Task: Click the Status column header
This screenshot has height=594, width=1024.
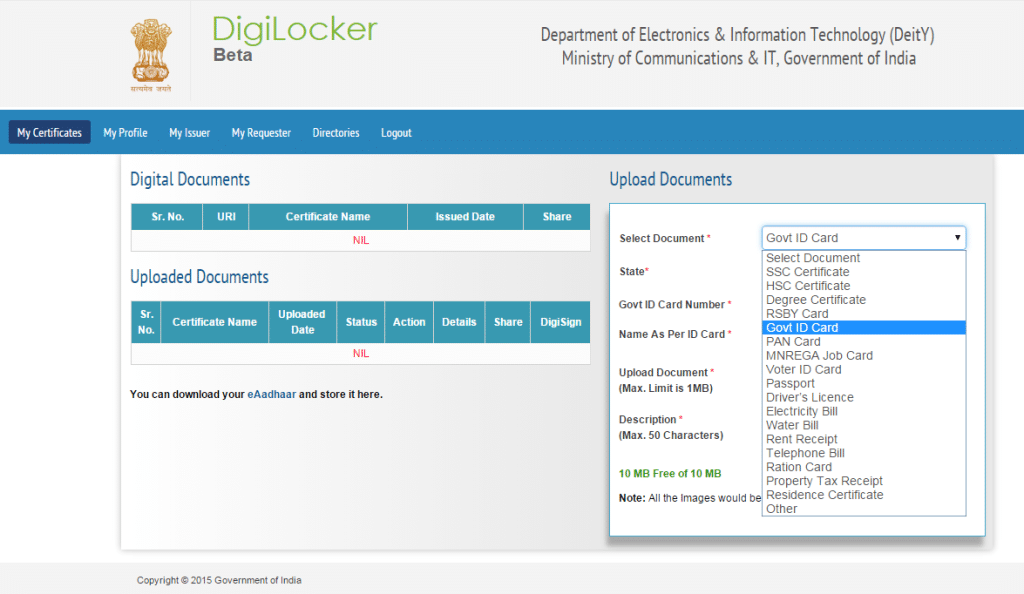Action: pyautogui.click(x=361, y=322)
